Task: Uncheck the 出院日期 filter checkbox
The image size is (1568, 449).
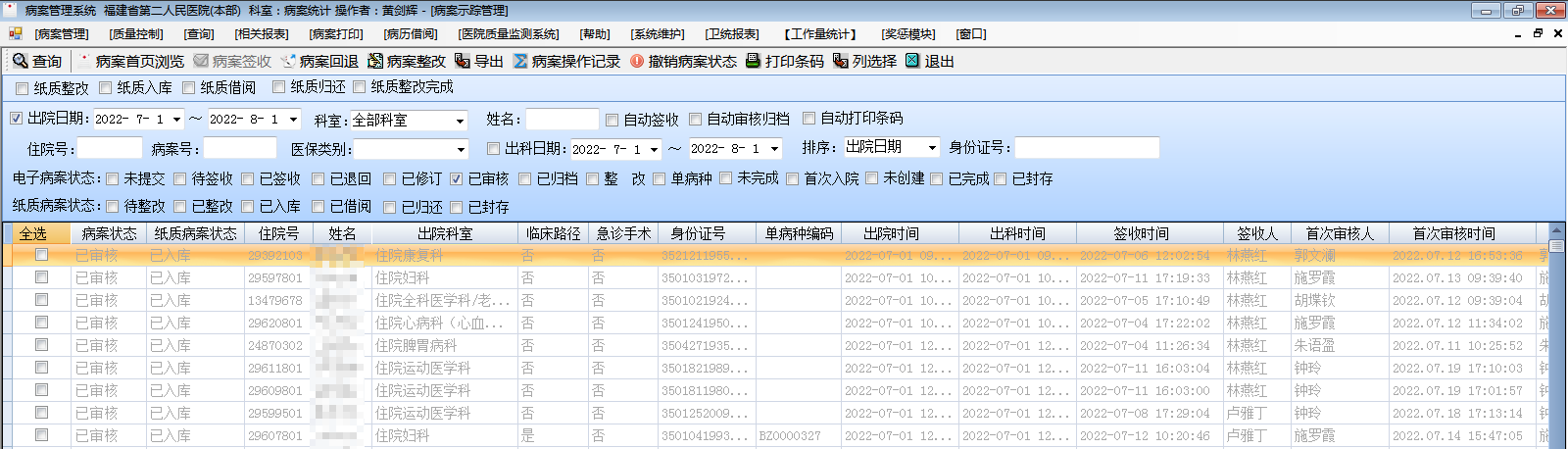Action: (x=16, y=118)
